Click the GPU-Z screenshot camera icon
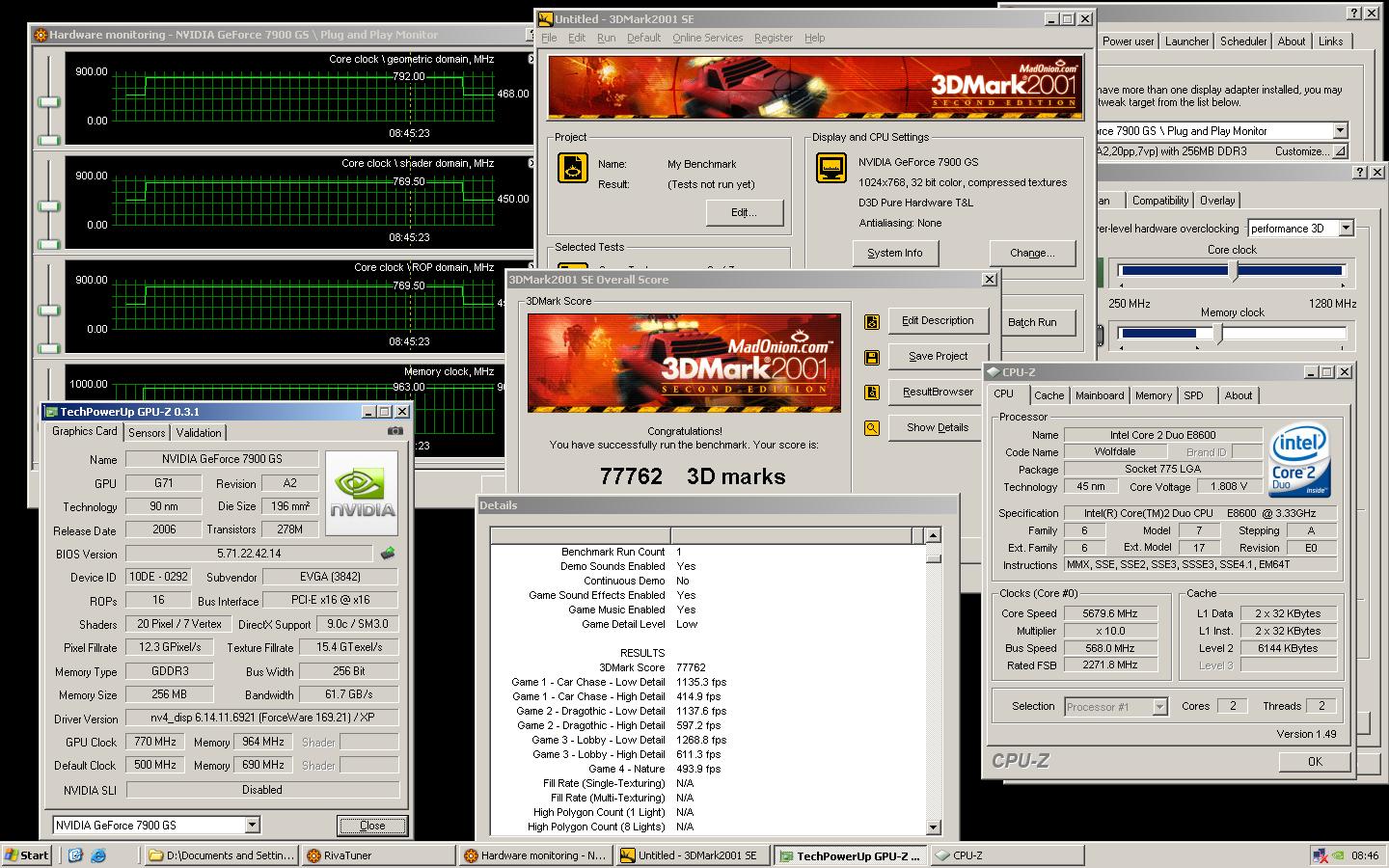 click(395, 431)
